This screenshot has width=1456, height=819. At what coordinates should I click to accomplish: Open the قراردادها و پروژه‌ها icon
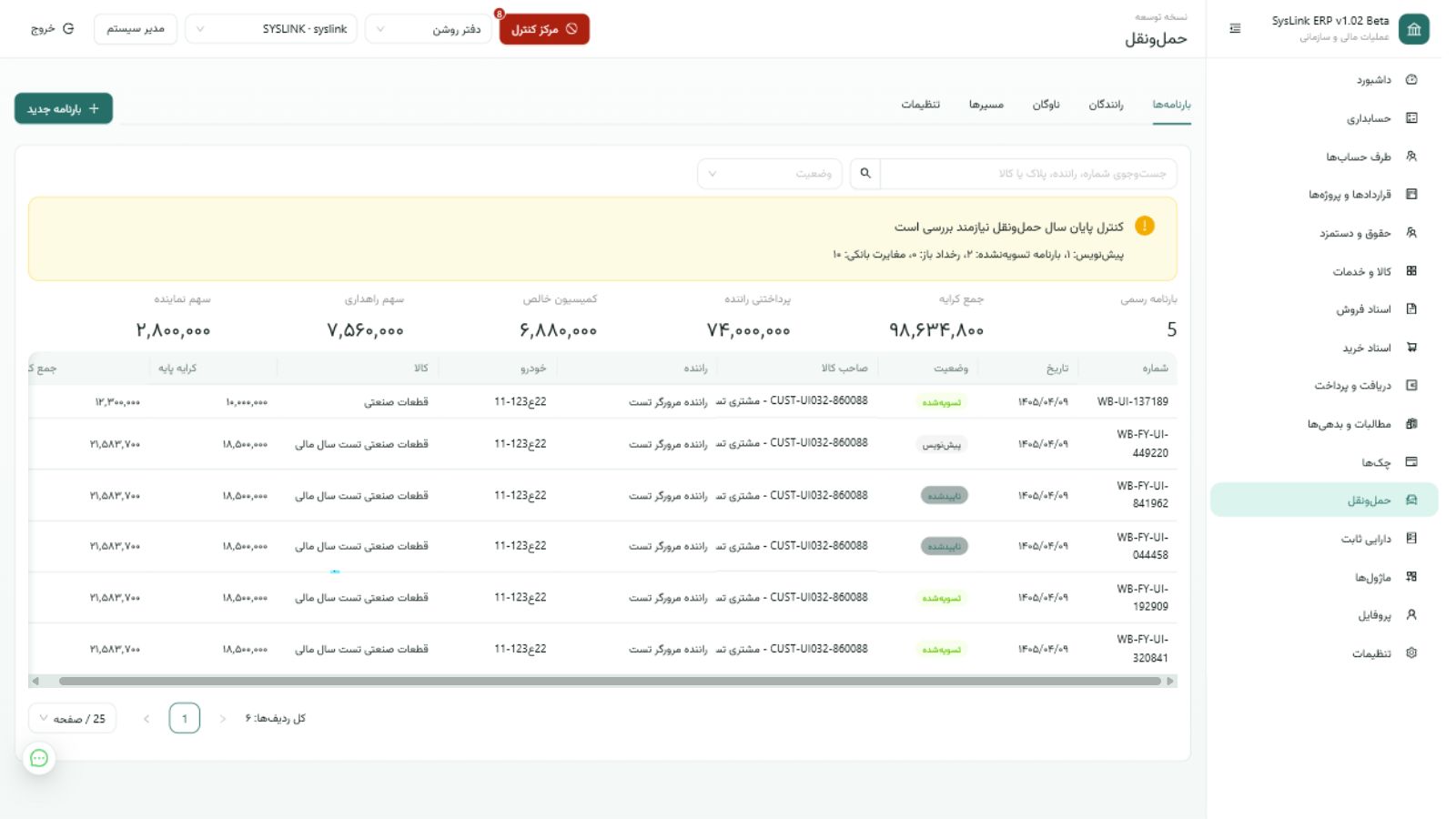[x=1411, y=195]
